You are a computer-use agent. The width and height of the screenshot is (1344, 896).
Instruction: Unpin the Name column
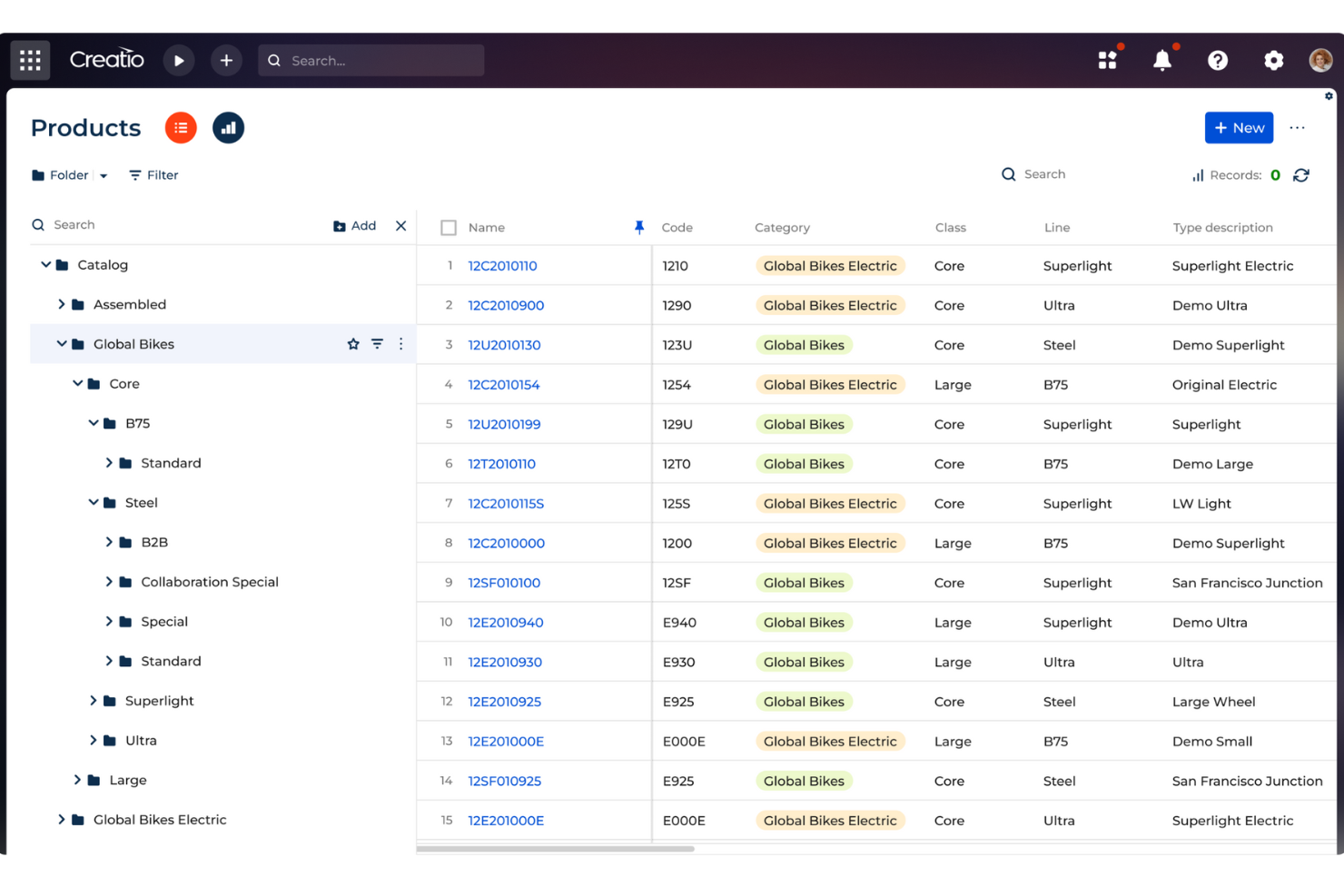click(639, 227)
